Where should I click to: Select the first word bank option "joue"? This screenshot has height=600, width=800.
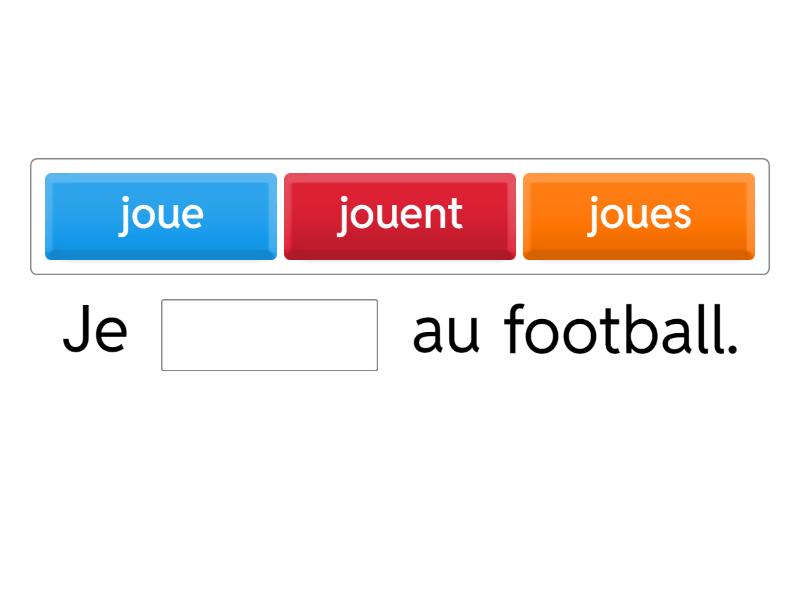coord(161,216)
